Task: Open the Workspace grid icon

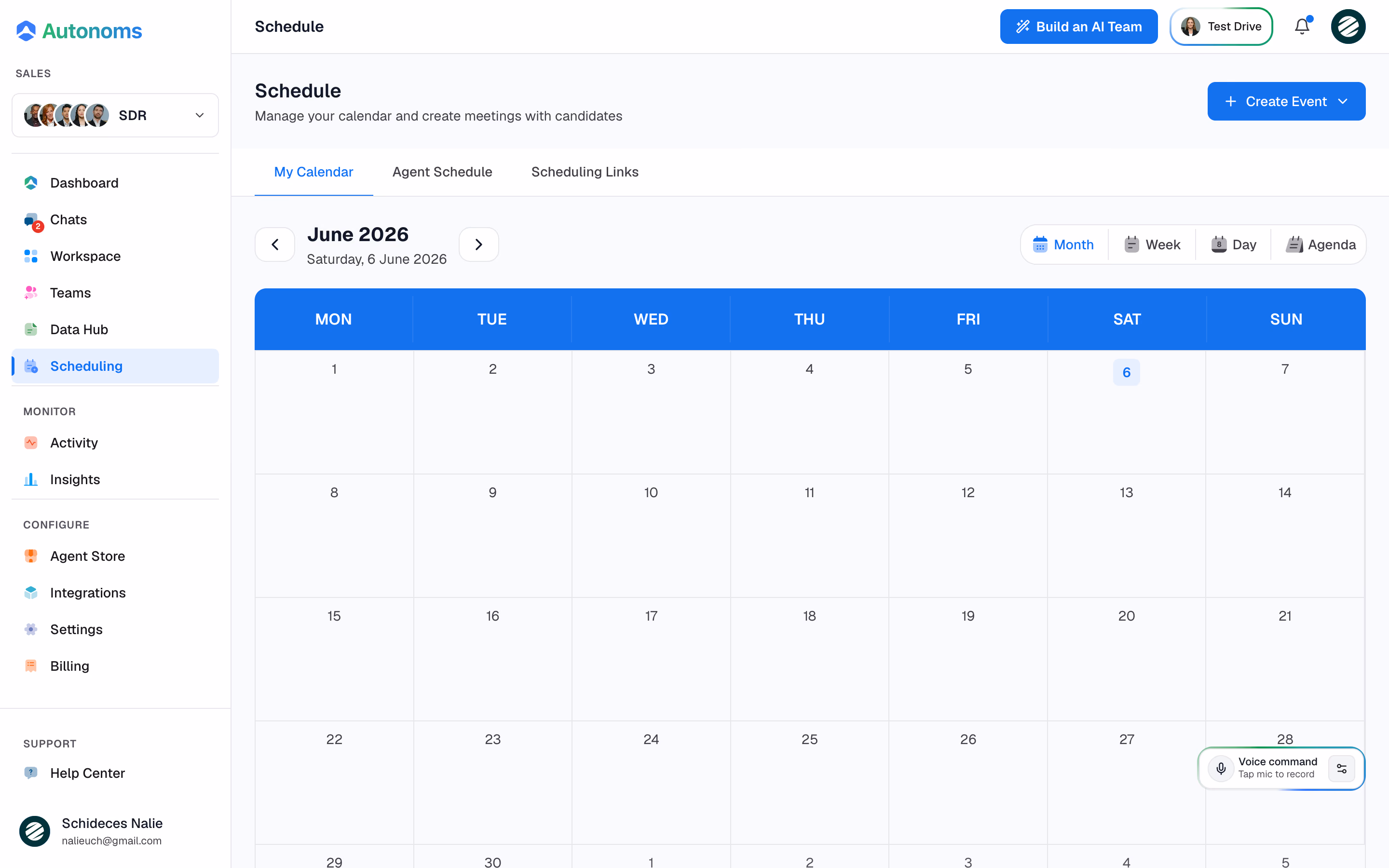Action: click(x=31, y=256)
